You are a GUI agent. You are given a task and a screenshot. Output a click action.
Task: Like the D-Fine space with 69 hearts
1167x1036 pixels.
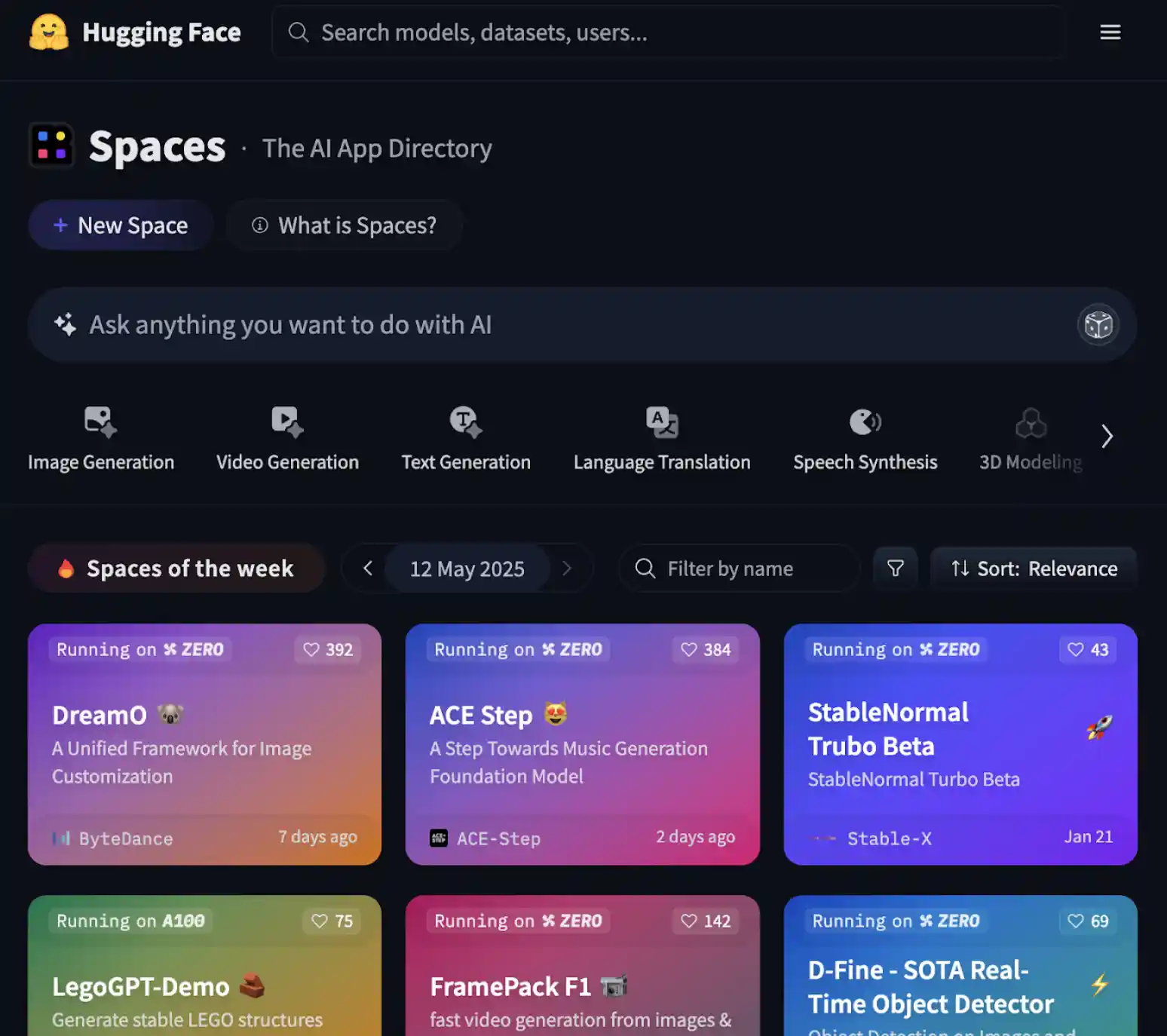tap(1088, 921)
